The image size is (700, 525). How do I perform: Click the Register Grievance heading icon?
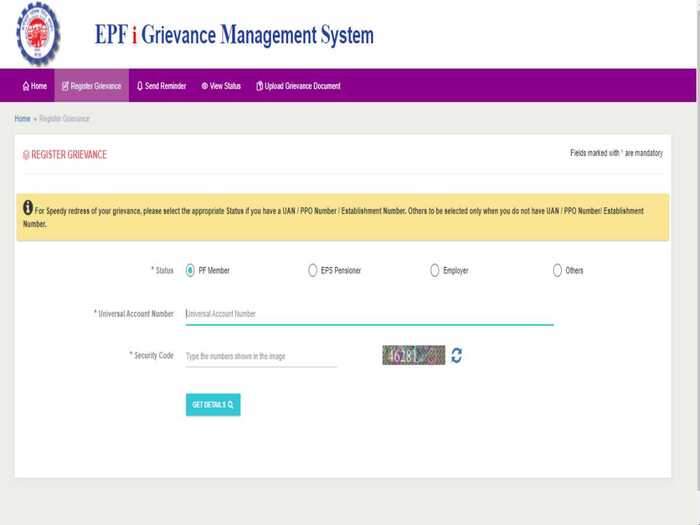tap(26, 155)
